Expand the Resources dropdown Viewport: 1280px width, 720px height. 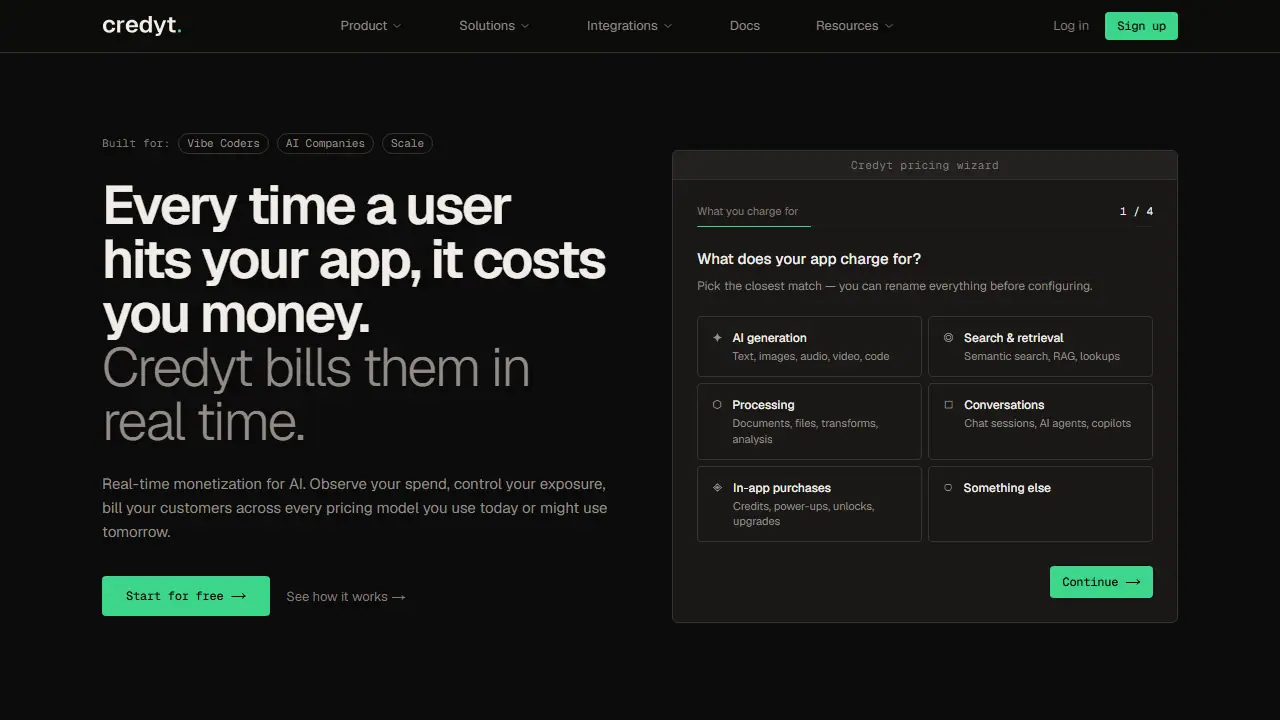tap(854, 26)
